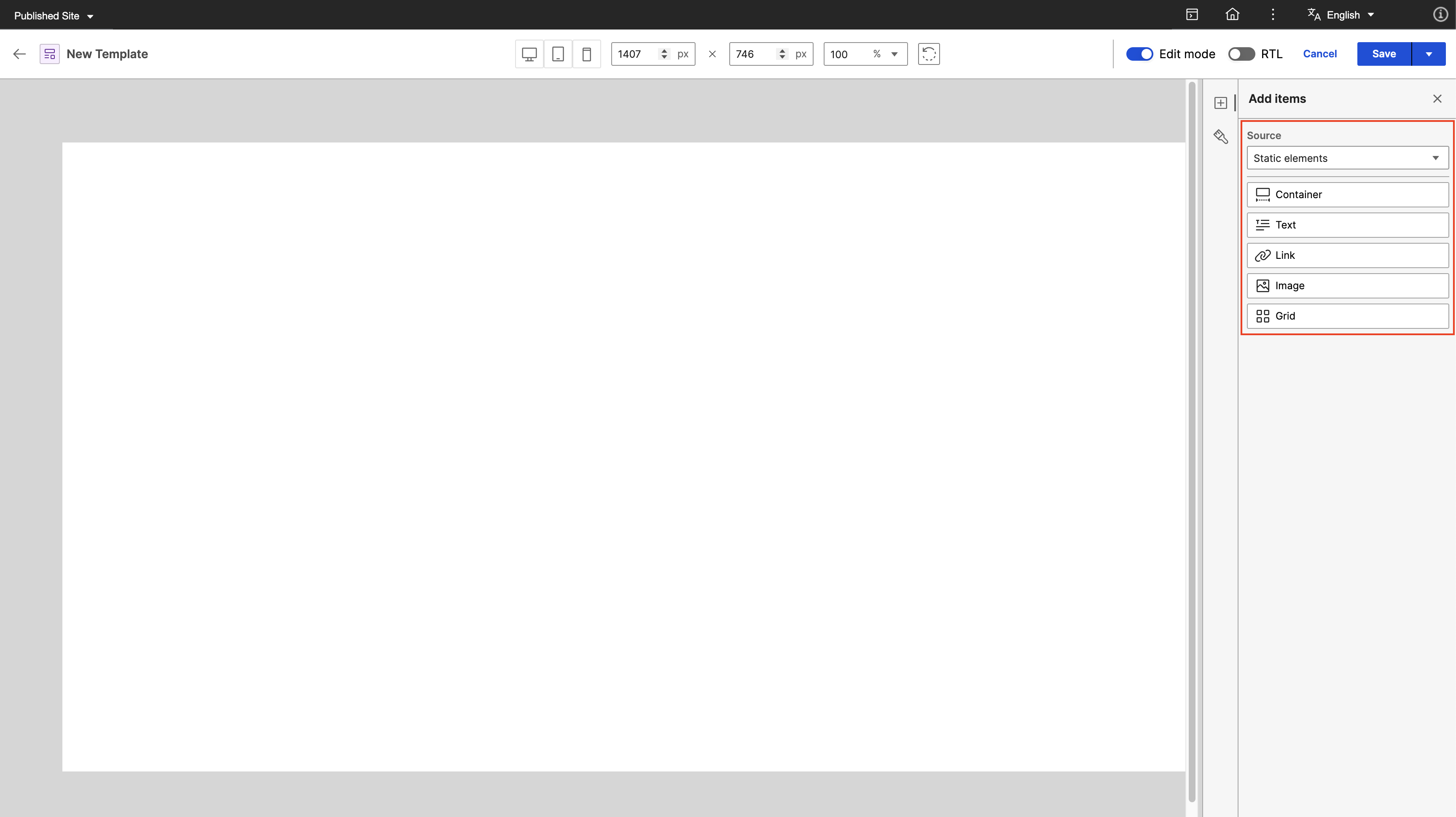
Task: Open the styling paintbrush side tab
Action: click(x=1221, y=137)
